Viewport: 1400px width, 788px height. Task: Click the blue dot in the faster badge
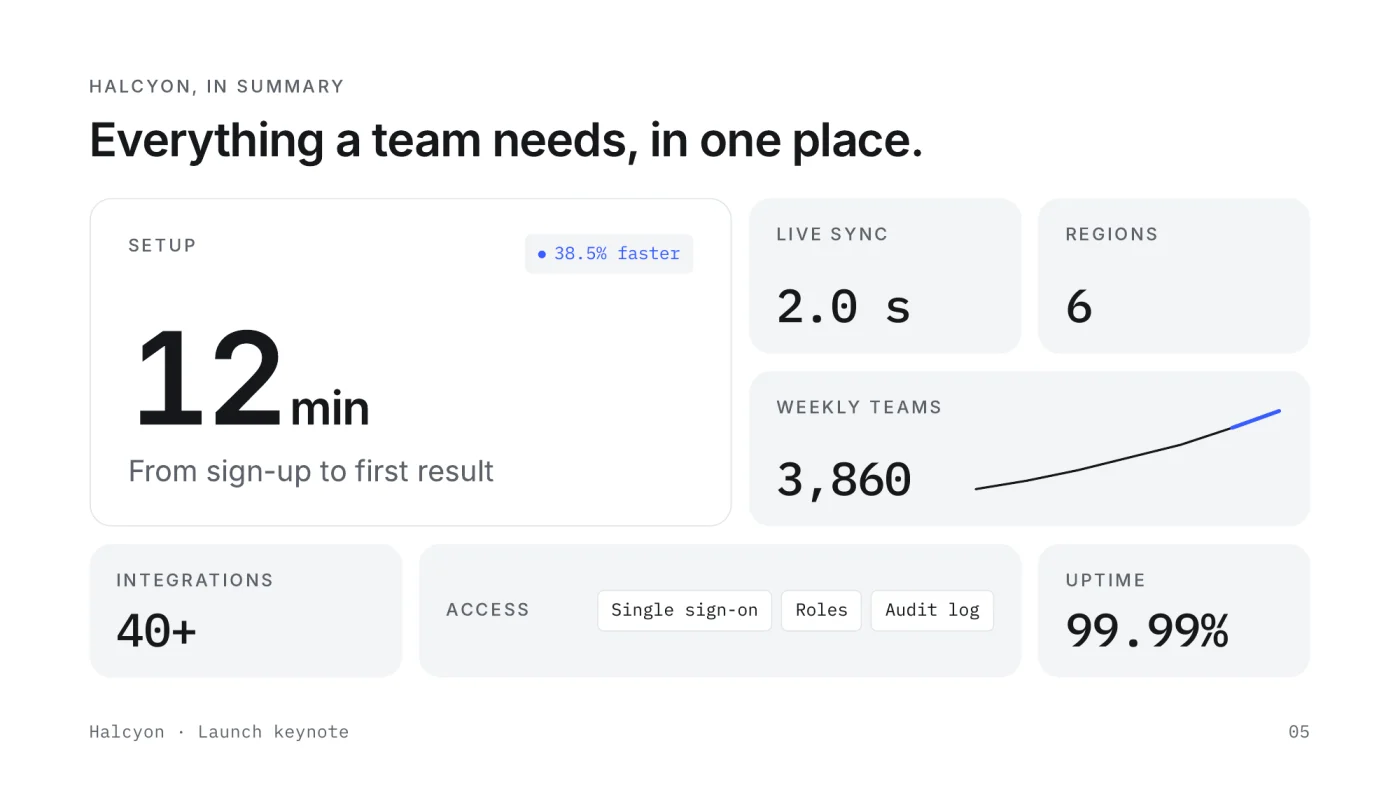(x=542, y=254)
